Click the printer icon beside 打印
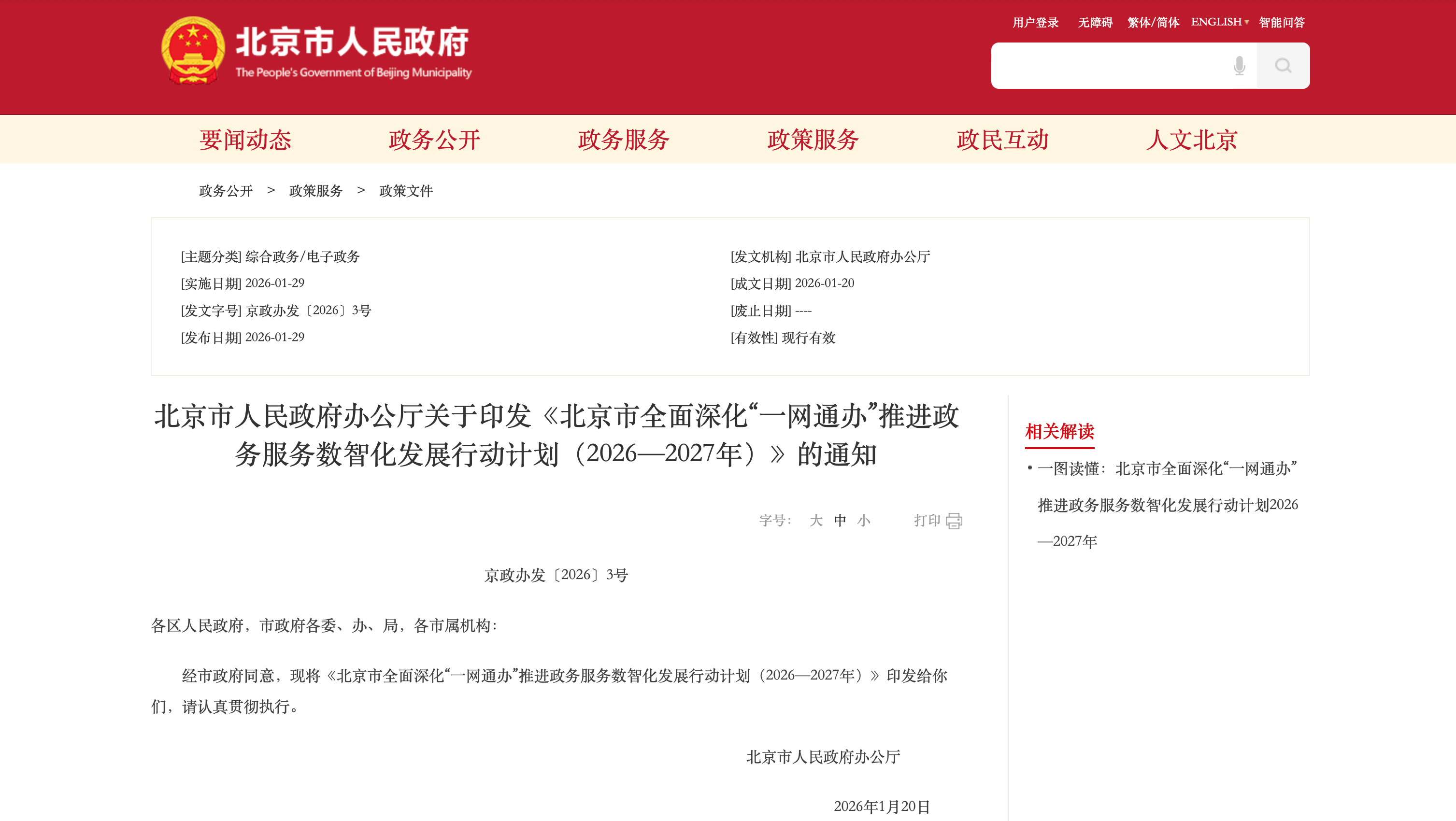The height and width of the screenshot is (821, 1456). (954, 521)
